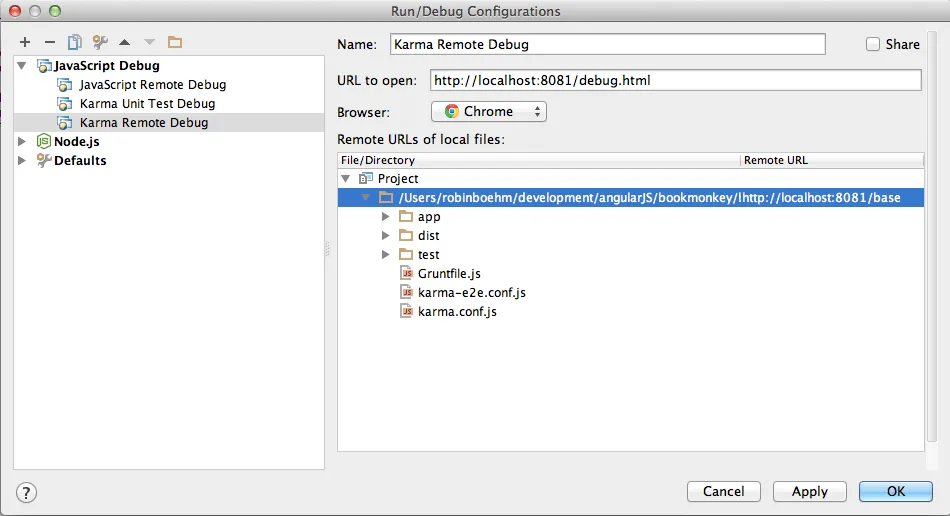Collapse the bookmonkey directory row
This screenshot has width=950, height=516.
[365, 197]
